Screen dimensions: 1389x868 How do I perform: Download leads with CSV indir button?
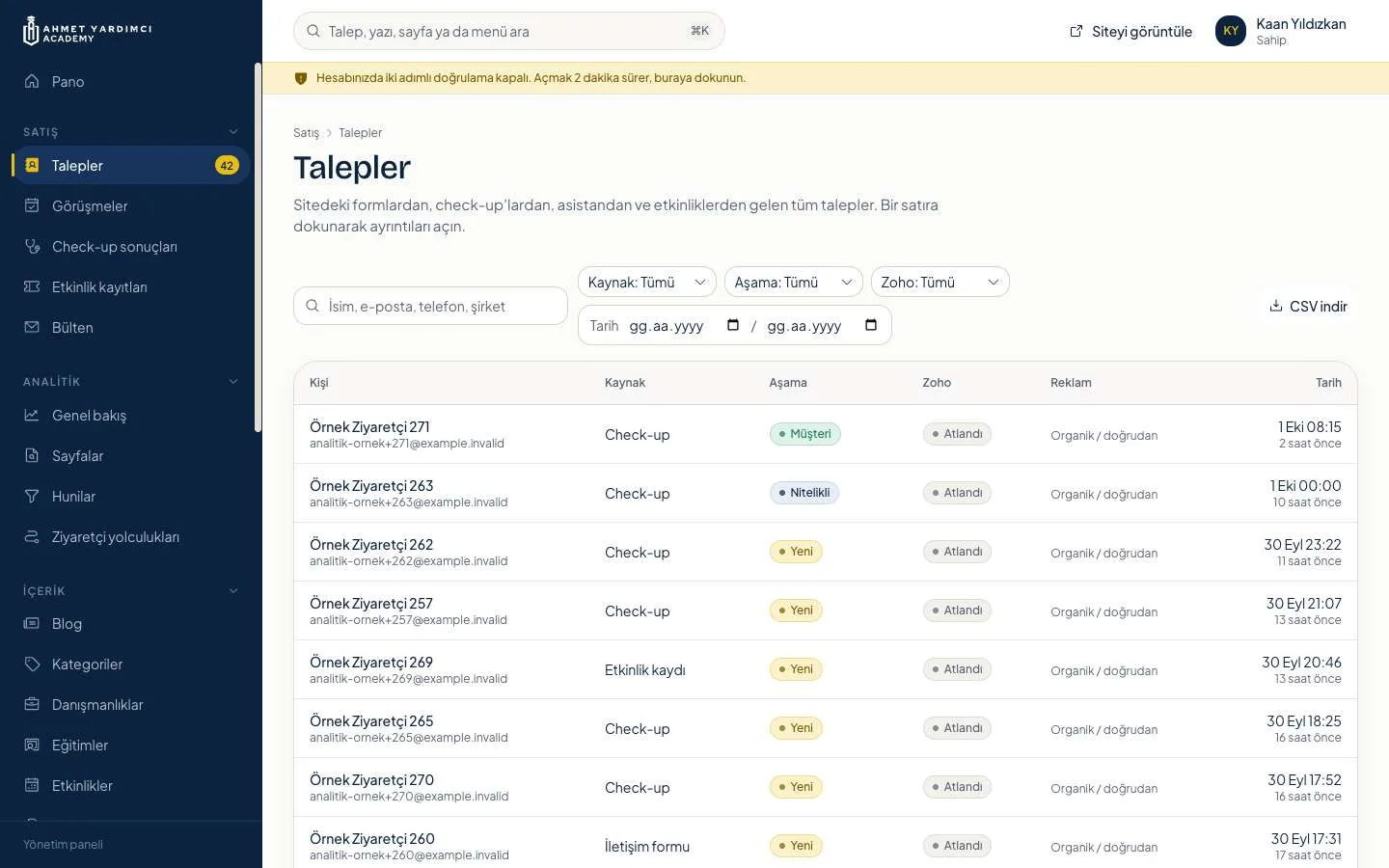tap(1308, 306)
